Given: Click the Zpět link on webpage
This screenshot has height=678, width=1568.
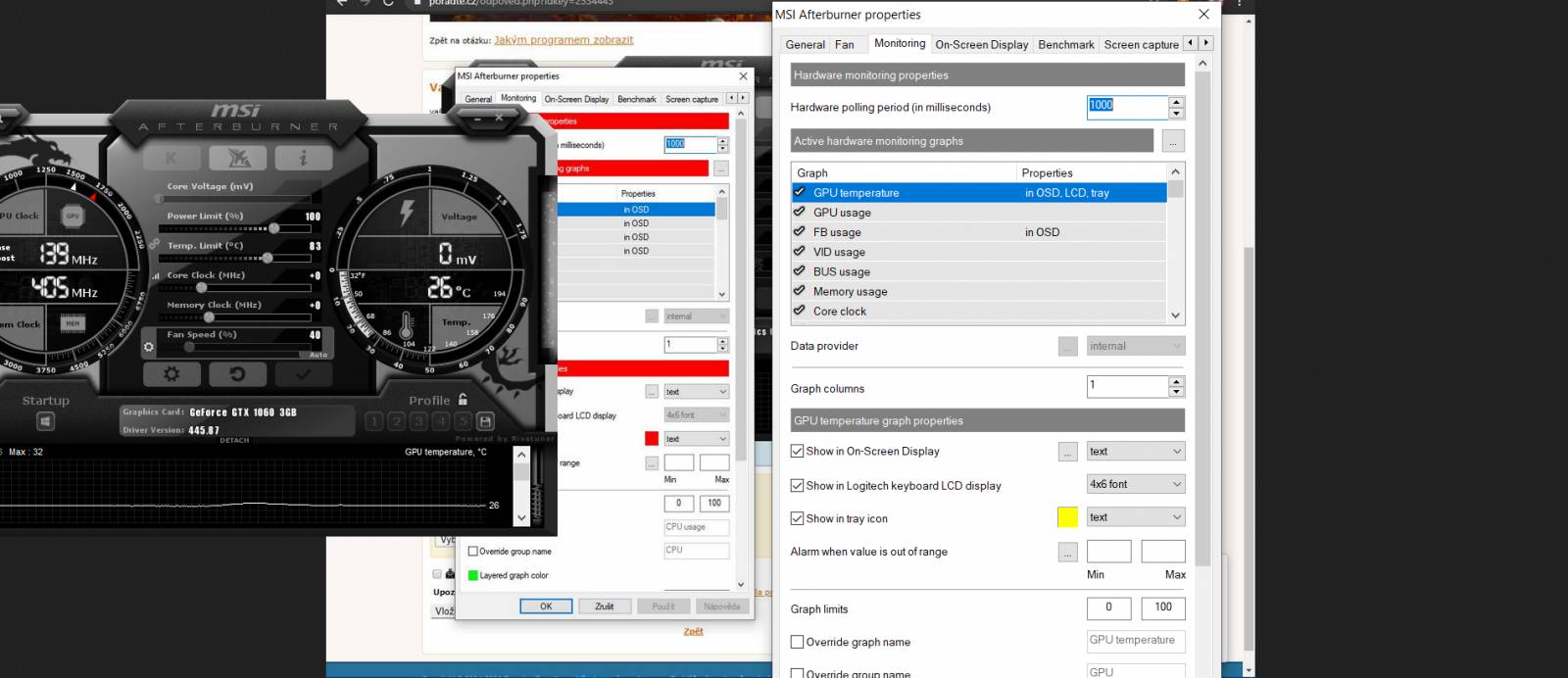Looking at the screenshot, I should [x=694, y=631].
